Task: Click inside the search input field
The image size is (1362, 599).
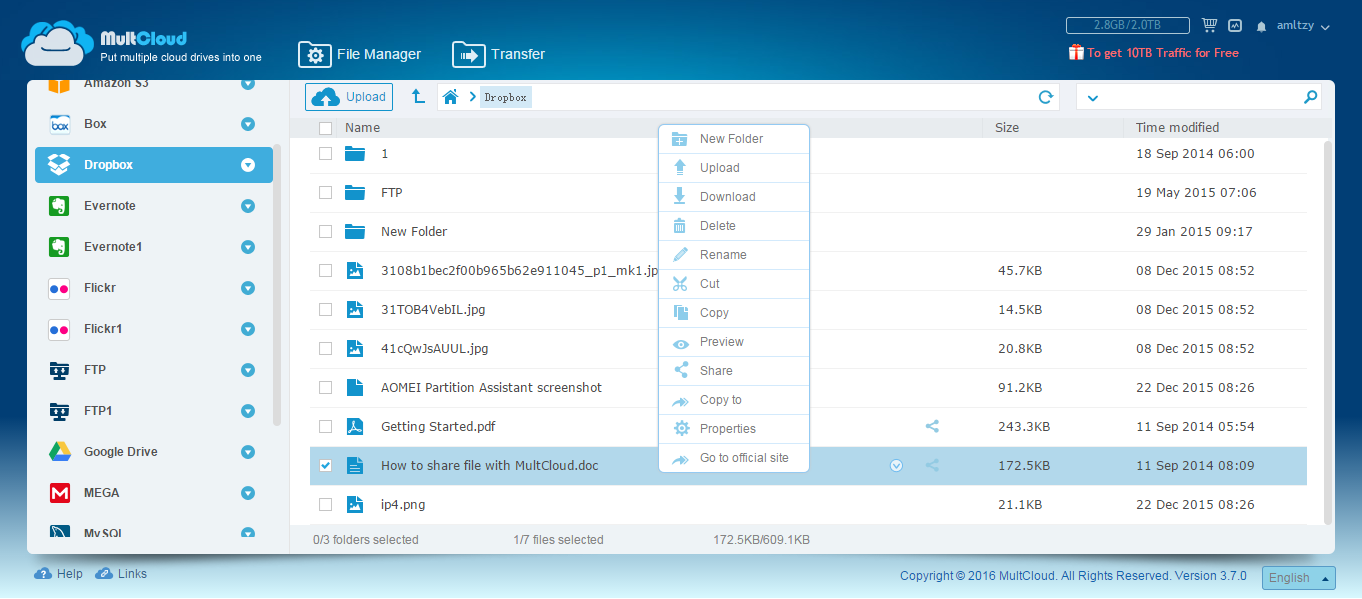Action: [1200, 97]
